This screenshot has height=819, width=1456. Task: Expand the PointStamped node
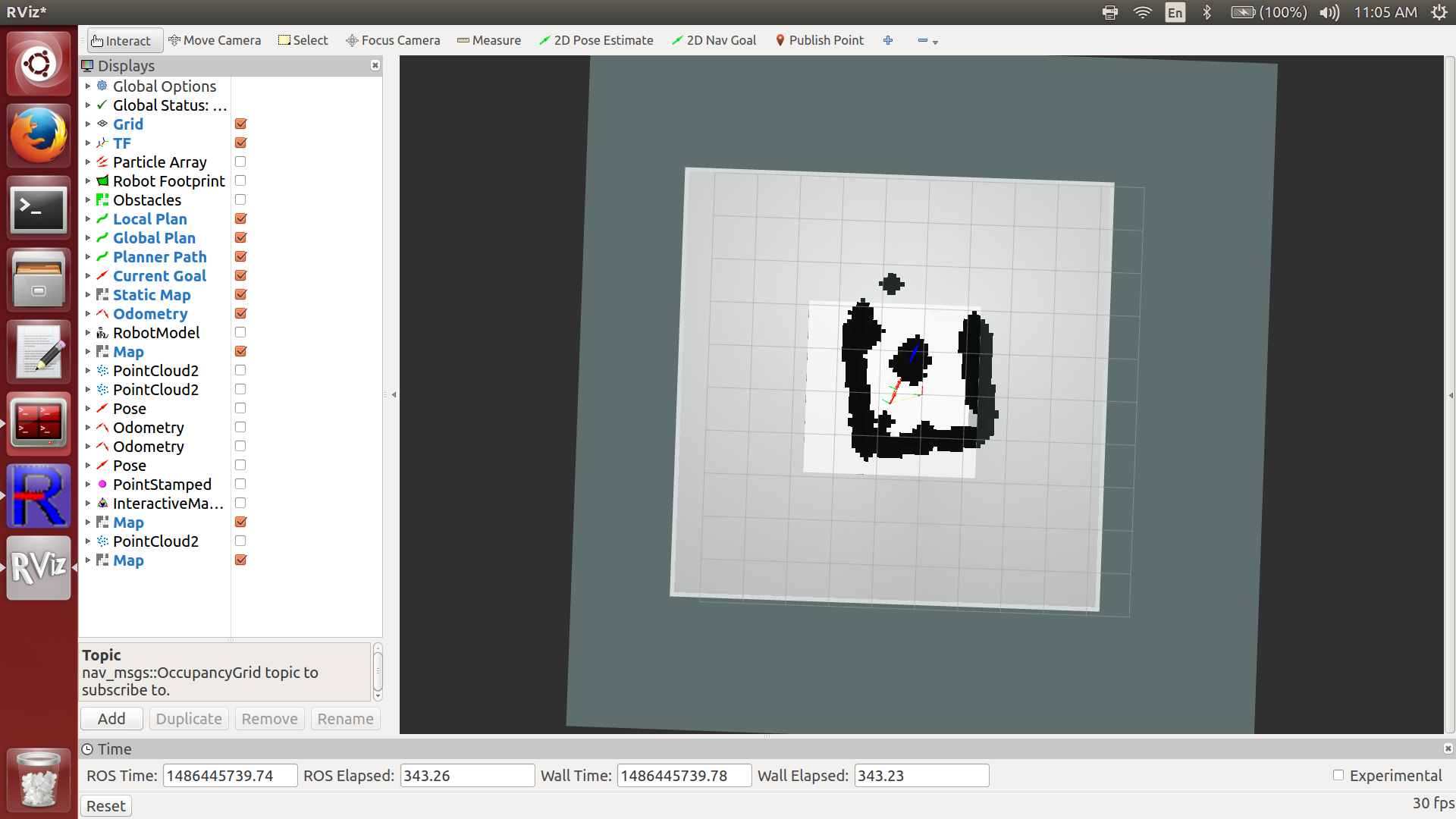pyautogui.click(x=88, y=485)
